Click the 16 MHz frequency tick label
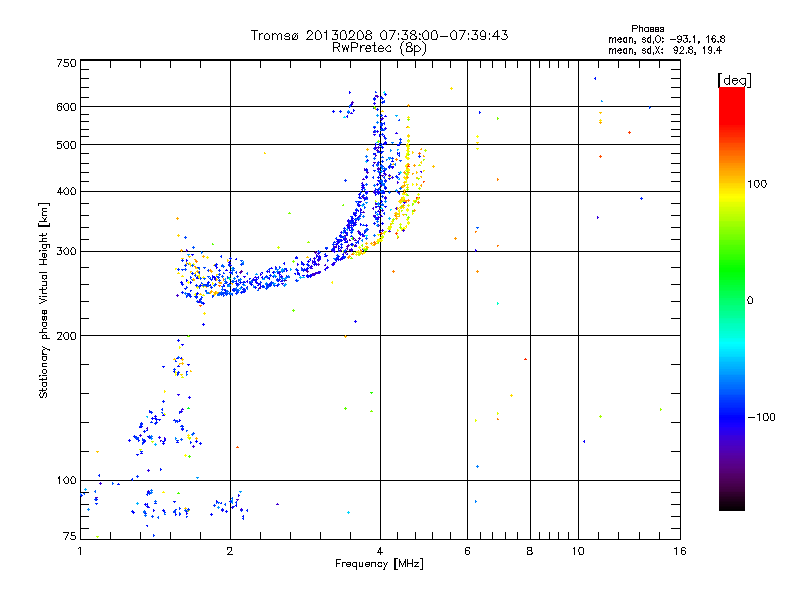Image resolution: width=800 pixels, height=600 pixels. pos(680,551)
